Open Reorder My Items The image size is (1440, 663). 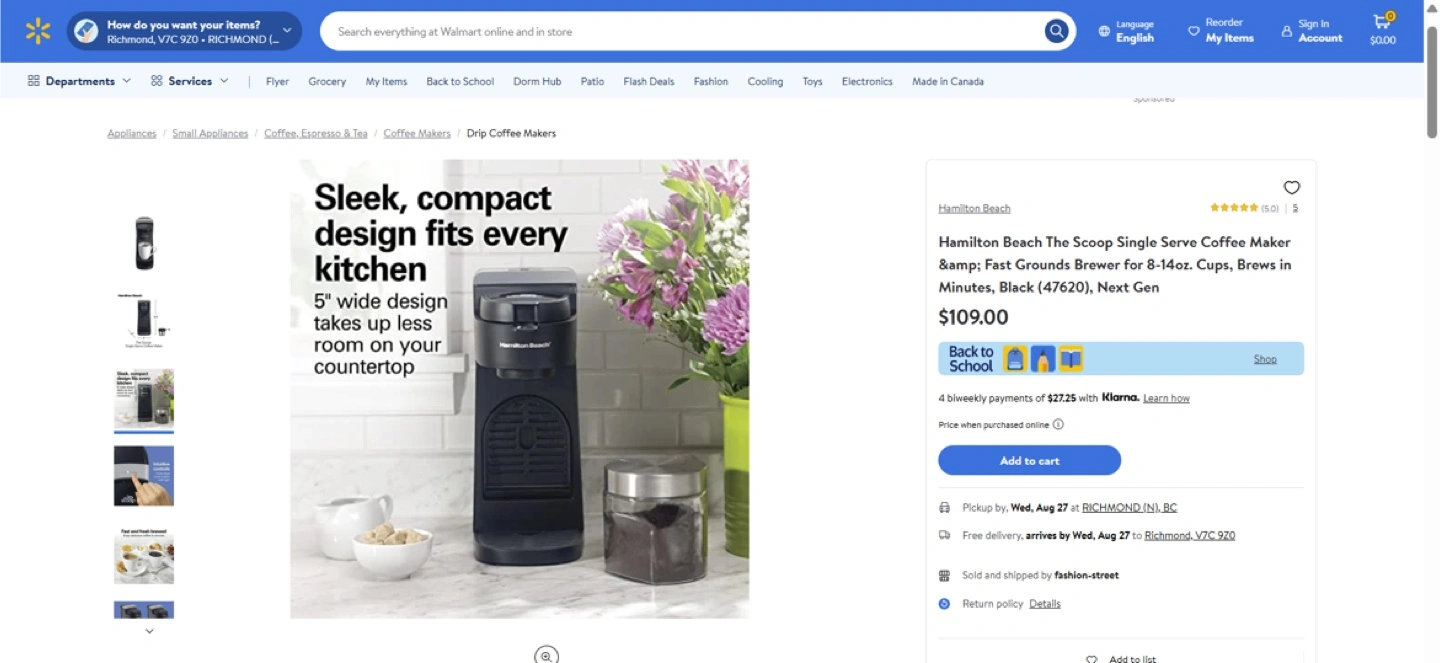1220,31
